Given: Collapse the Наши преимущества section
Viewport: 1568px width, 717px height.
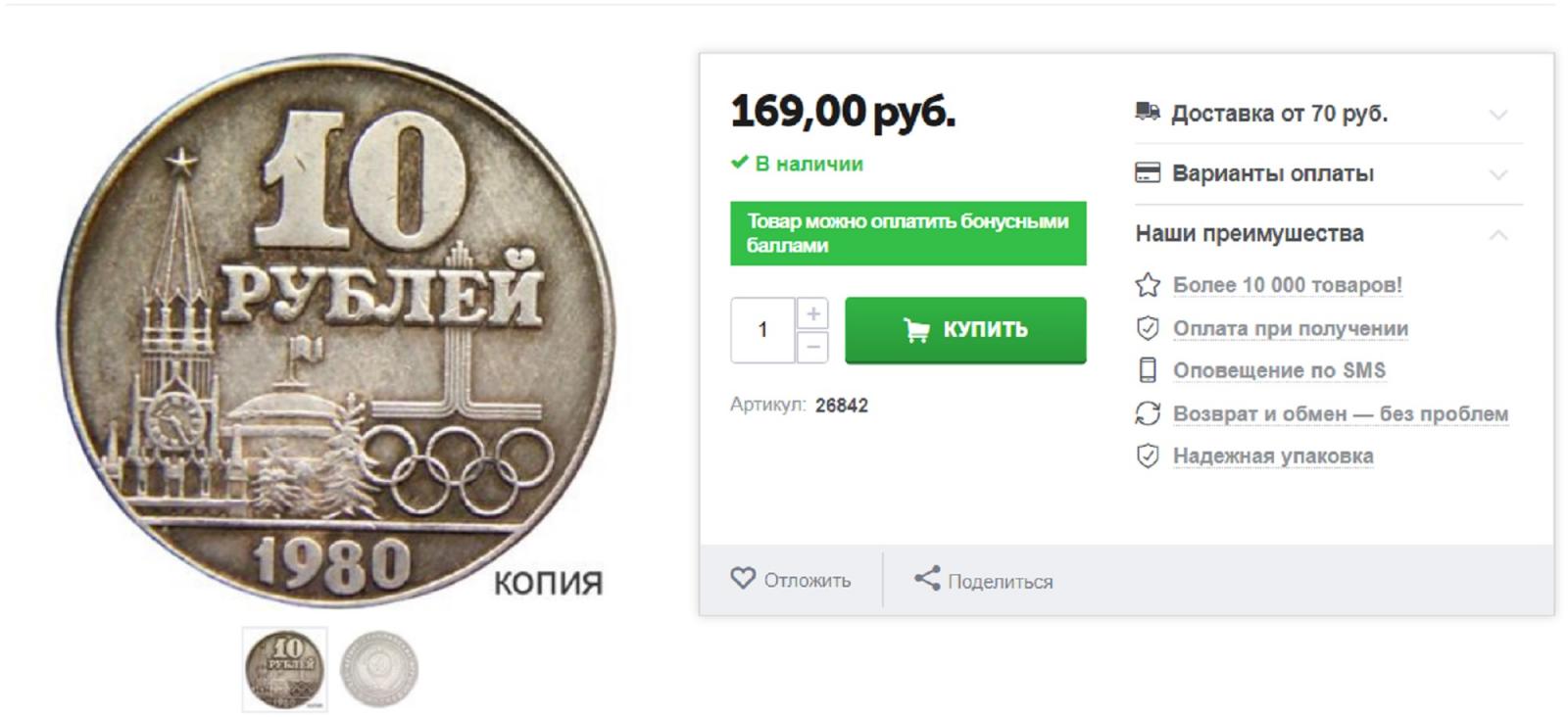Looking at the screenshot, I should [1497, 235].
